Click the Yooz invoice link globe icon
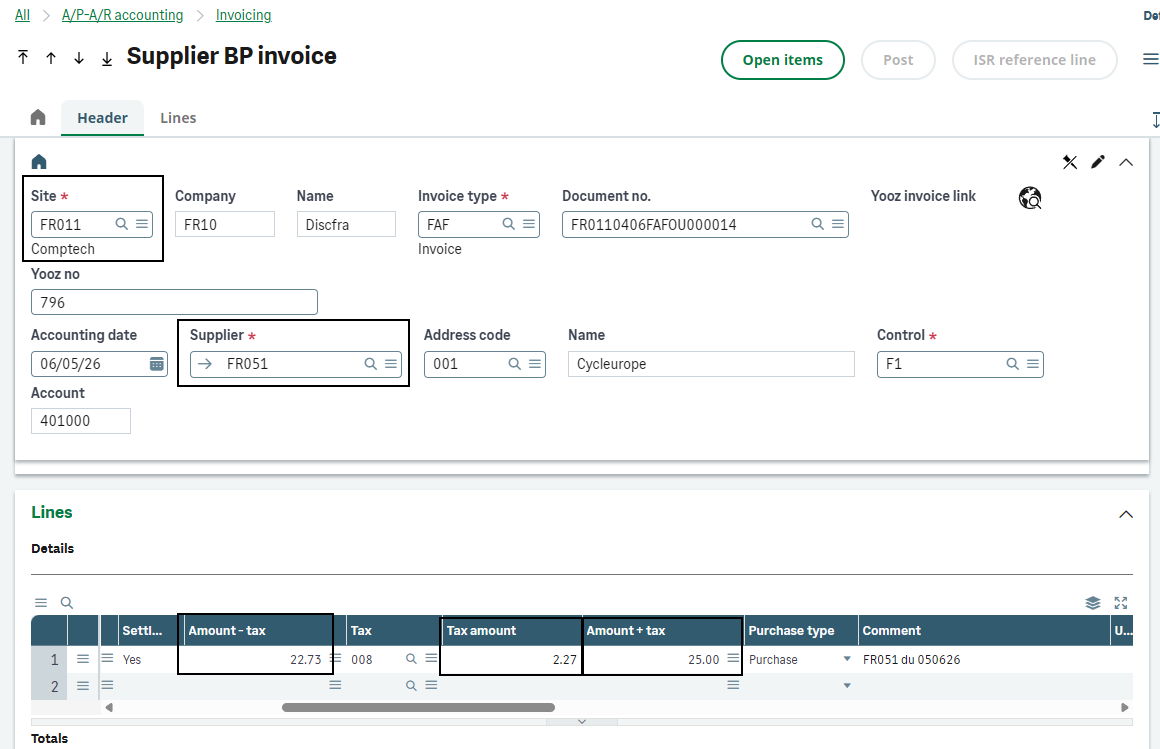The width and height of the screenshot is (1160, 749). pyautogui.click(x=1030, y=198)
